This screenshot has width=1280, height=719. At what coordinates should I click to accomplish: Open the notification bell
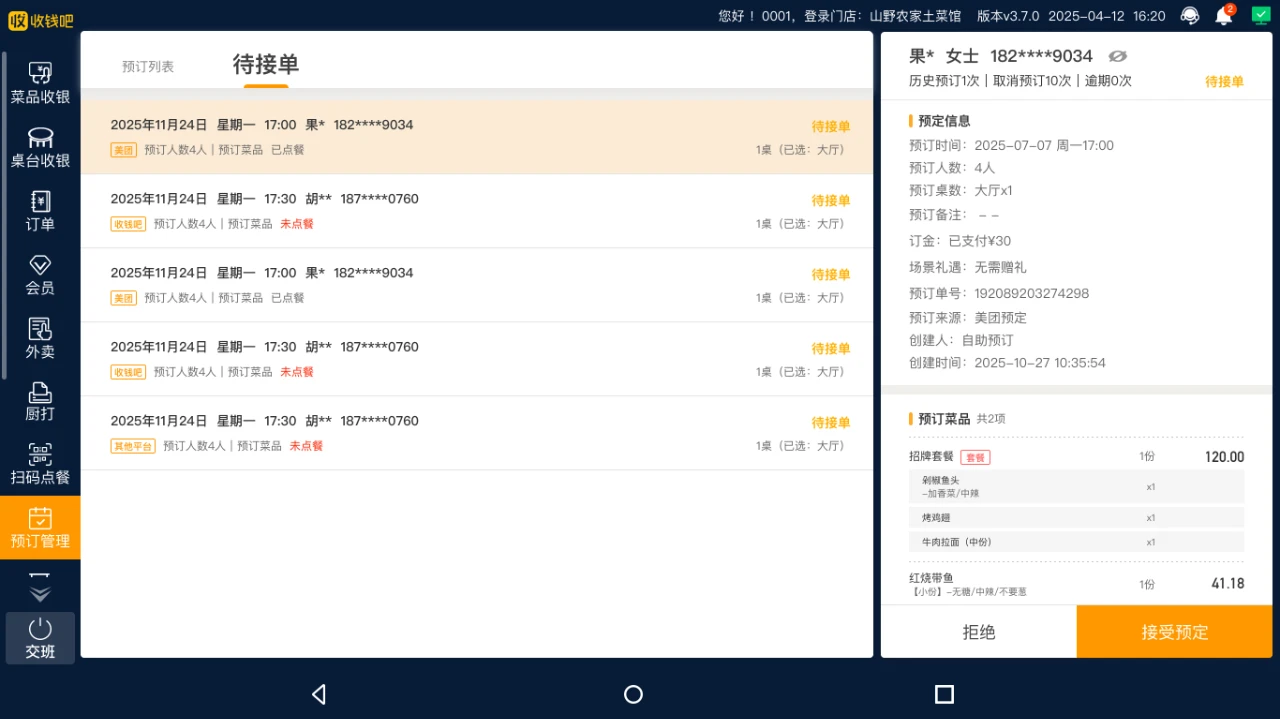click(x=1223, y=16)
